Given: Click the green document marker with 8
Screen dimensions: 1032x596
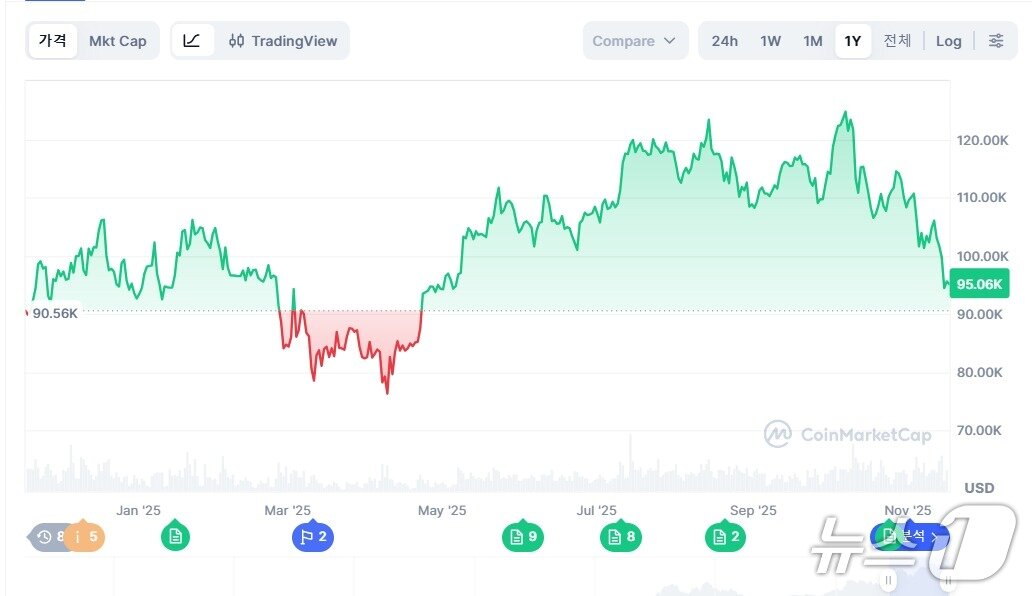Looking at the screenshot, I should click(x=620, y=537).
